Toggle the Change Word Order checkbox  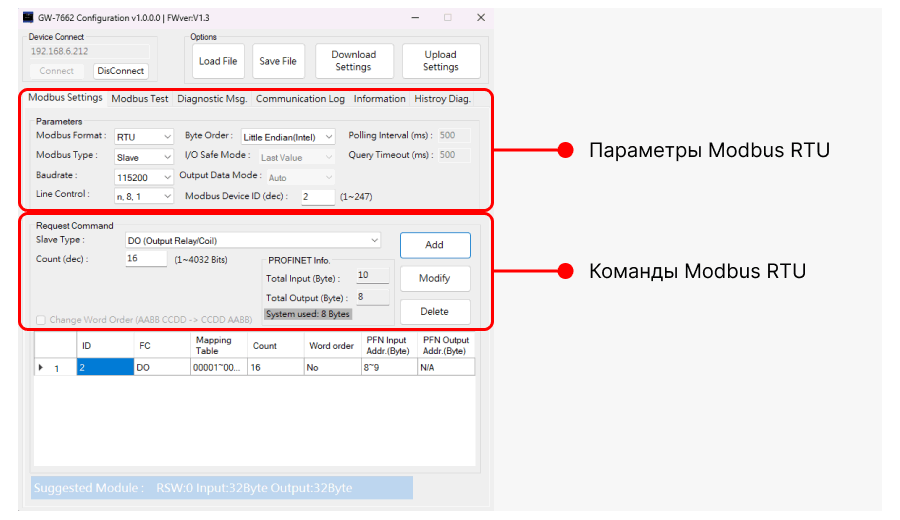click(41, 320)
